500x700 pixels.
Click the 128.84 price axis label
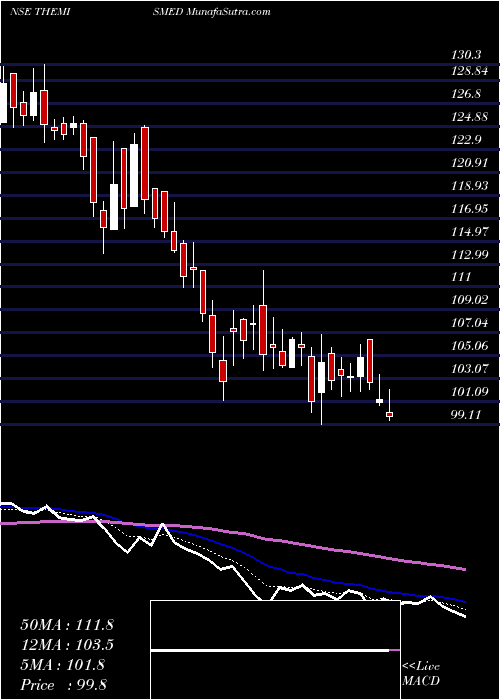470,71
